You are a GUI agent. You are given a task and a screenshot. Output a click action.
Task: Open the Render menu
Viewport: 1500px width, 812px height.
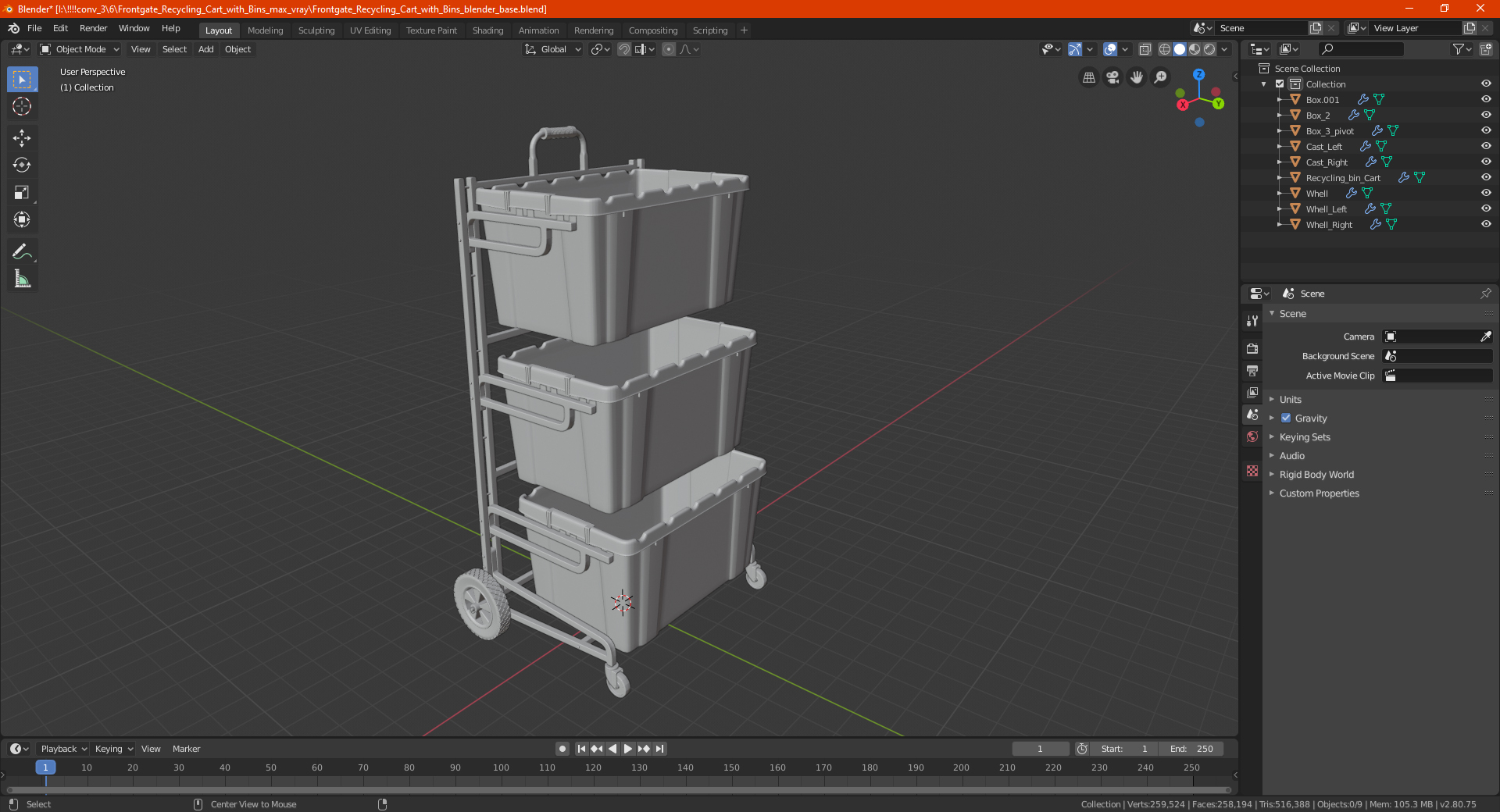tap(93, 28)
